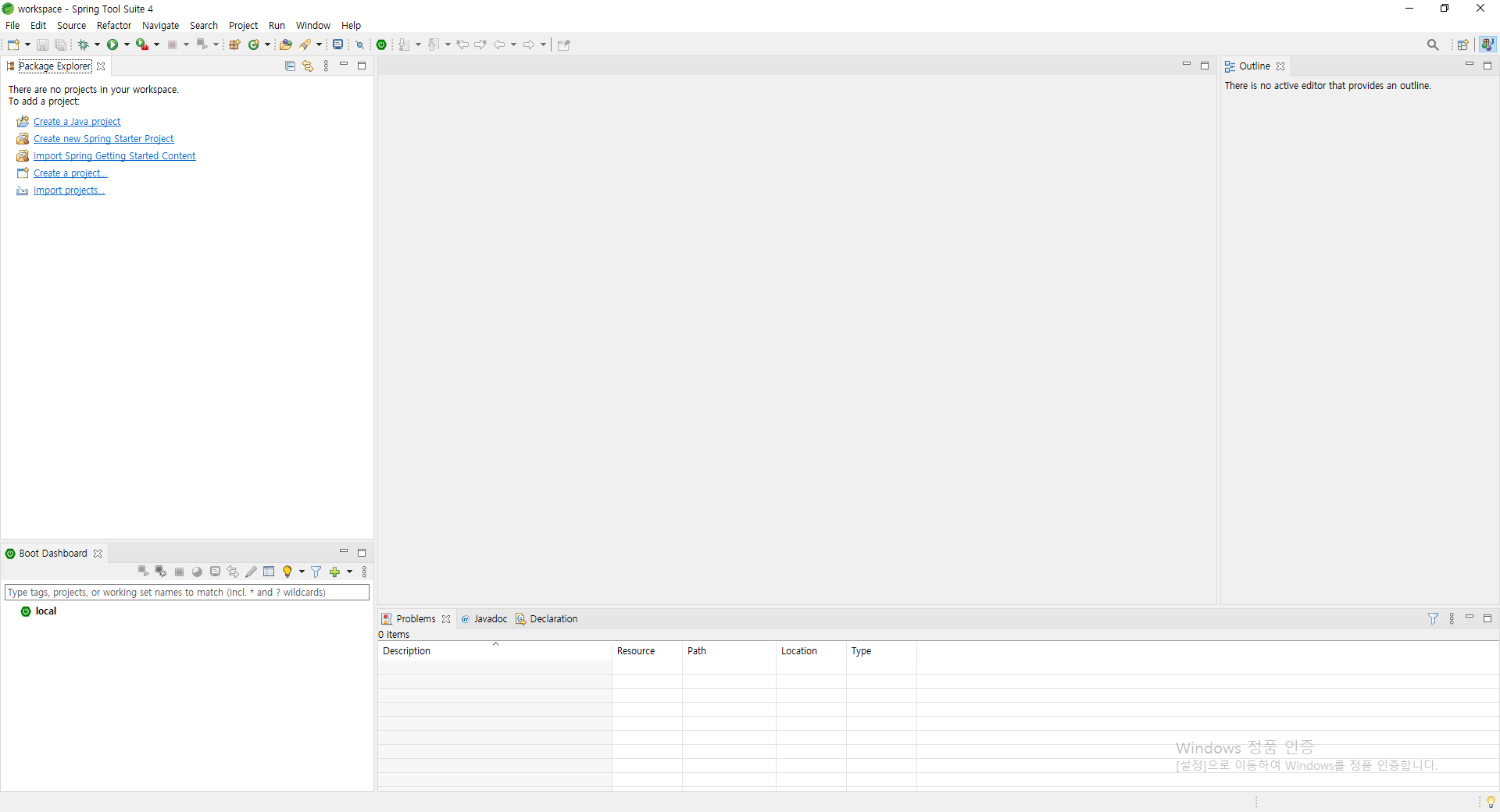Click the Tip of the Day lightbulb in status bar
The height and width of the screenshot is (812, 1500).
(x=1491, y=802)
